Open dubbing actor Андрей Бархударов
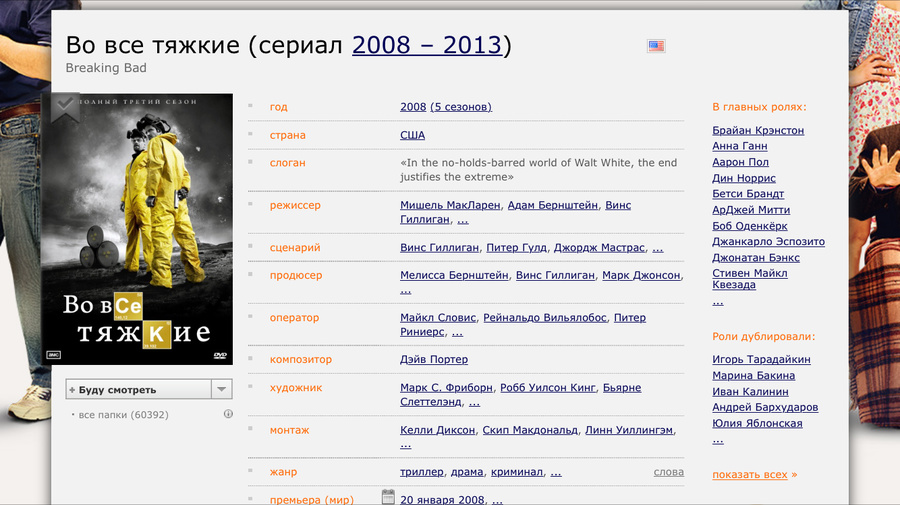 coord(765,407)
